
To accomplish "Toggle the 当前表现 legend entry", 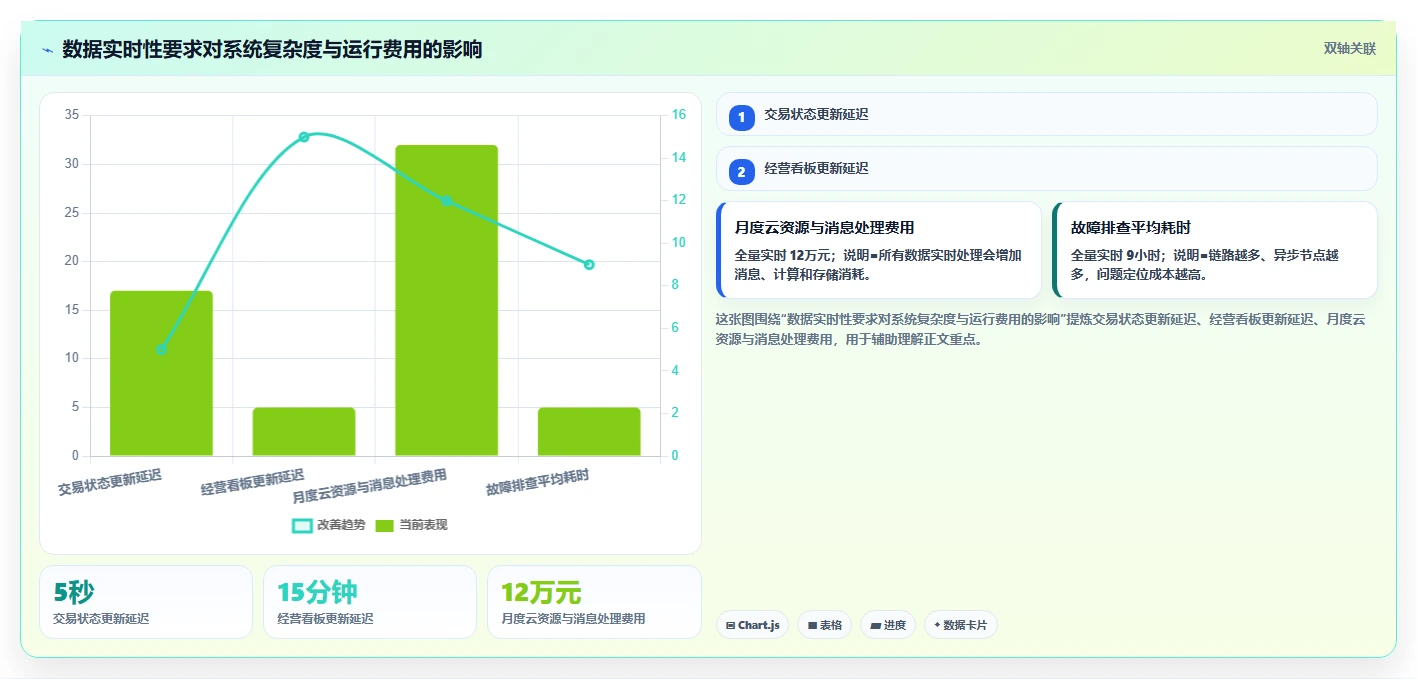I will click(x=410, y=525).
